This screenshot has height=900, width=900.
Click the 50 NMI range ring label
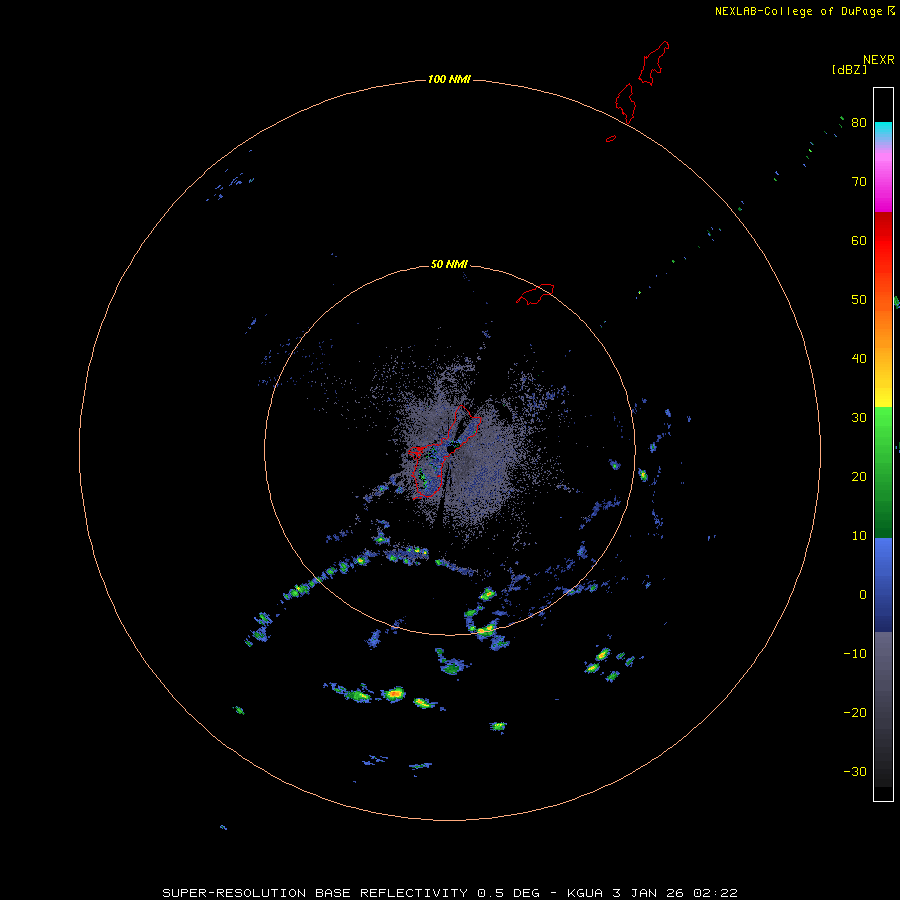(x=449, y=264)
